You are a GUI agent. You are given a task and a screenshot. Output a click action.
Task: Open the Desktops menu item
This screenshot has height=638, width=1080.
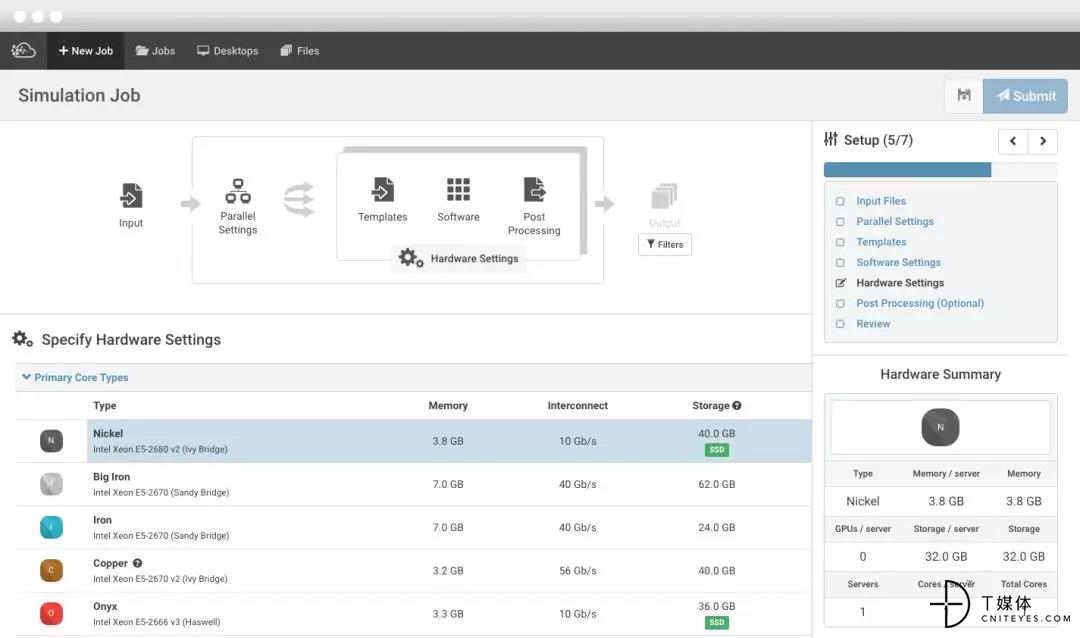tap(228, 51)
